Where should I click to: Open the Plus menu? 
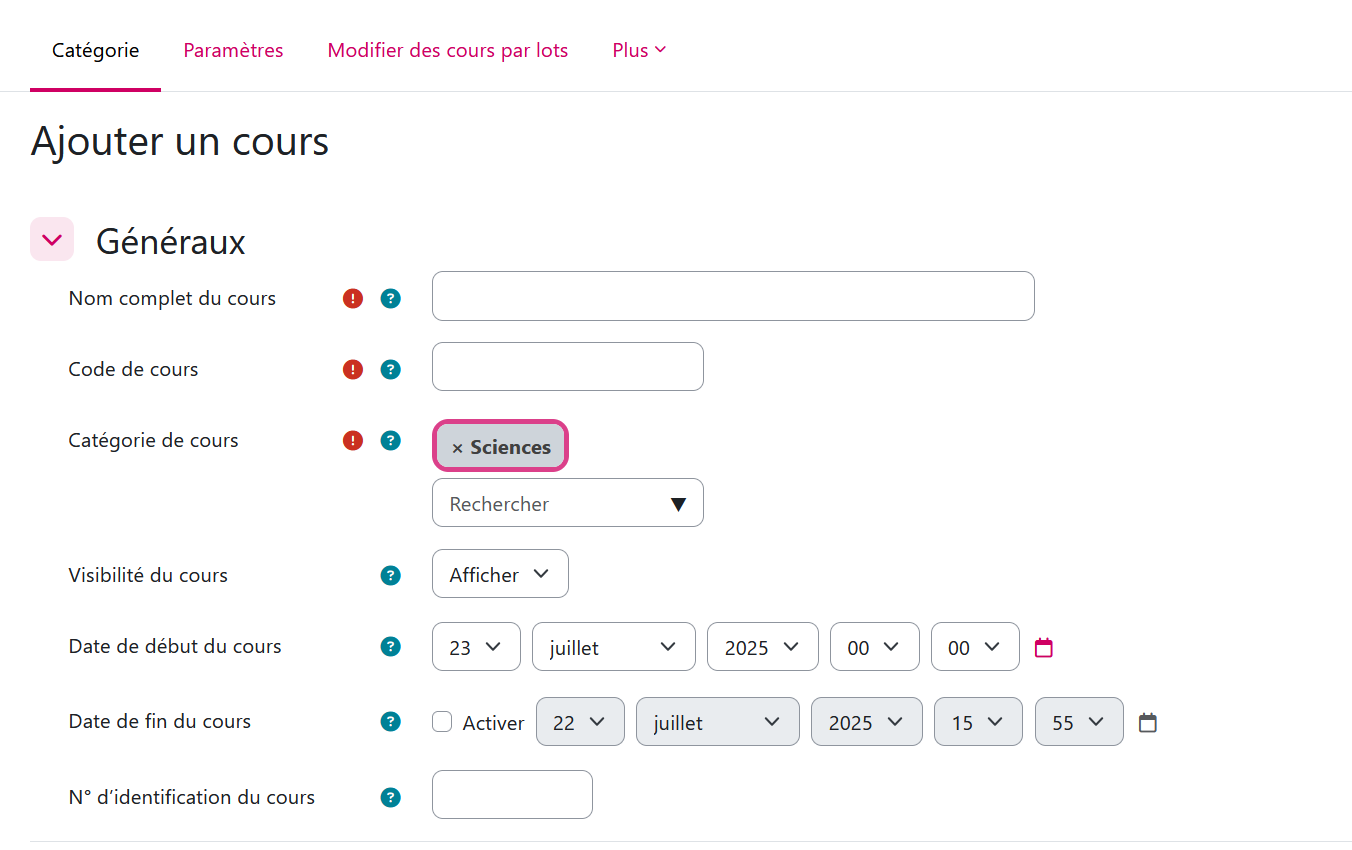[638, 50]
